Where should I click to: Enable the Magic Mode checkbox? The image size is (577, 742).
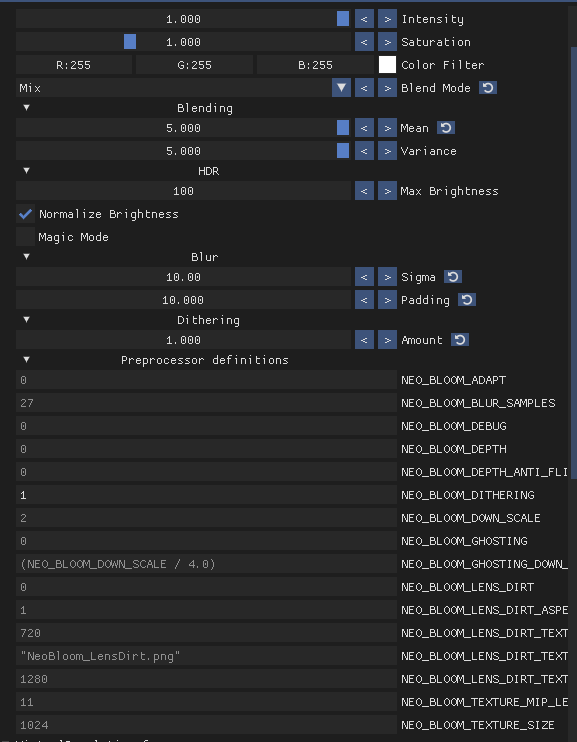[26, 237]
